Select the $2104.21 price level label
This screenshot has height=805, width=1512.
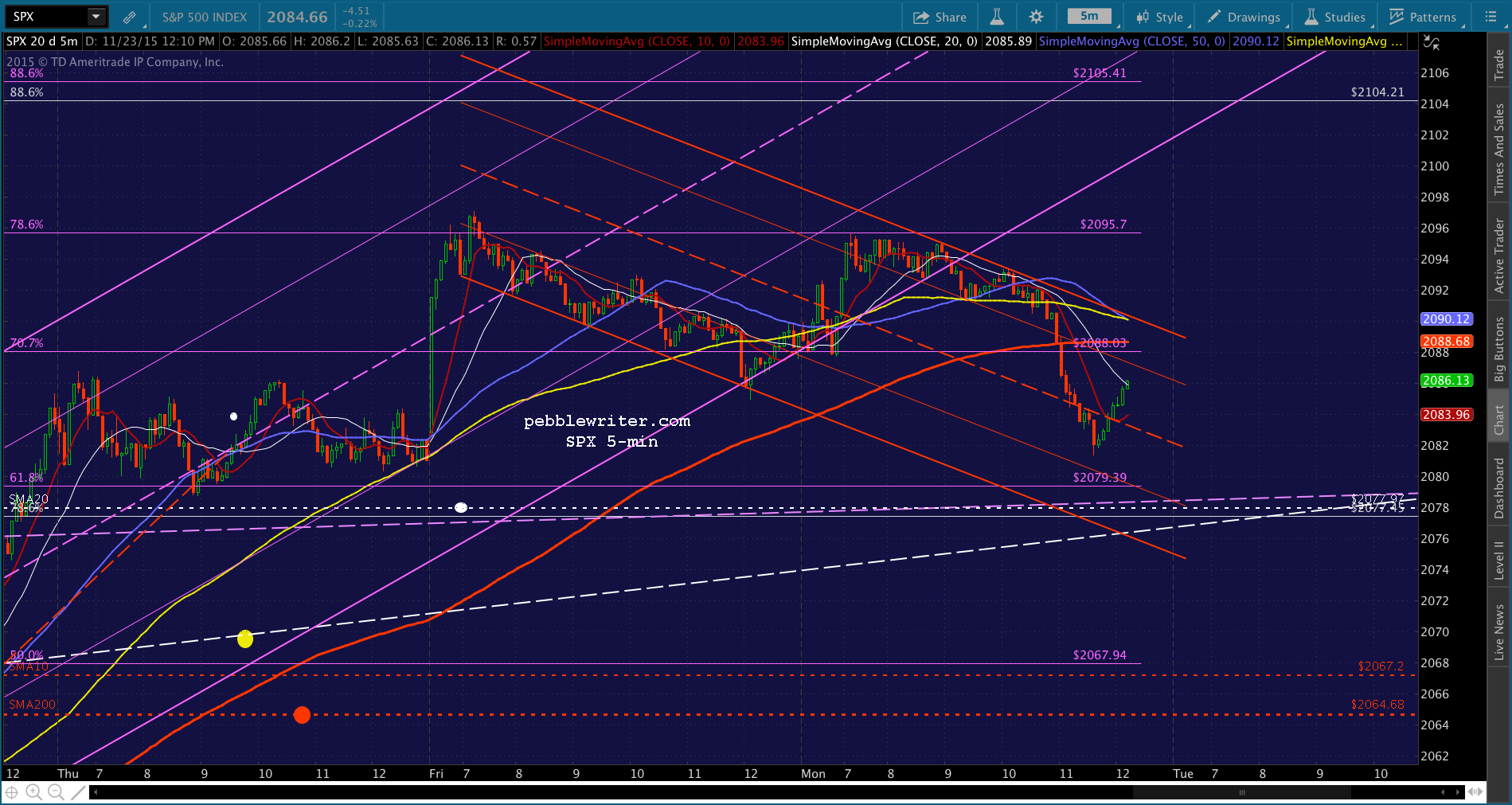pyautogui.click(x=1377, y=92)
